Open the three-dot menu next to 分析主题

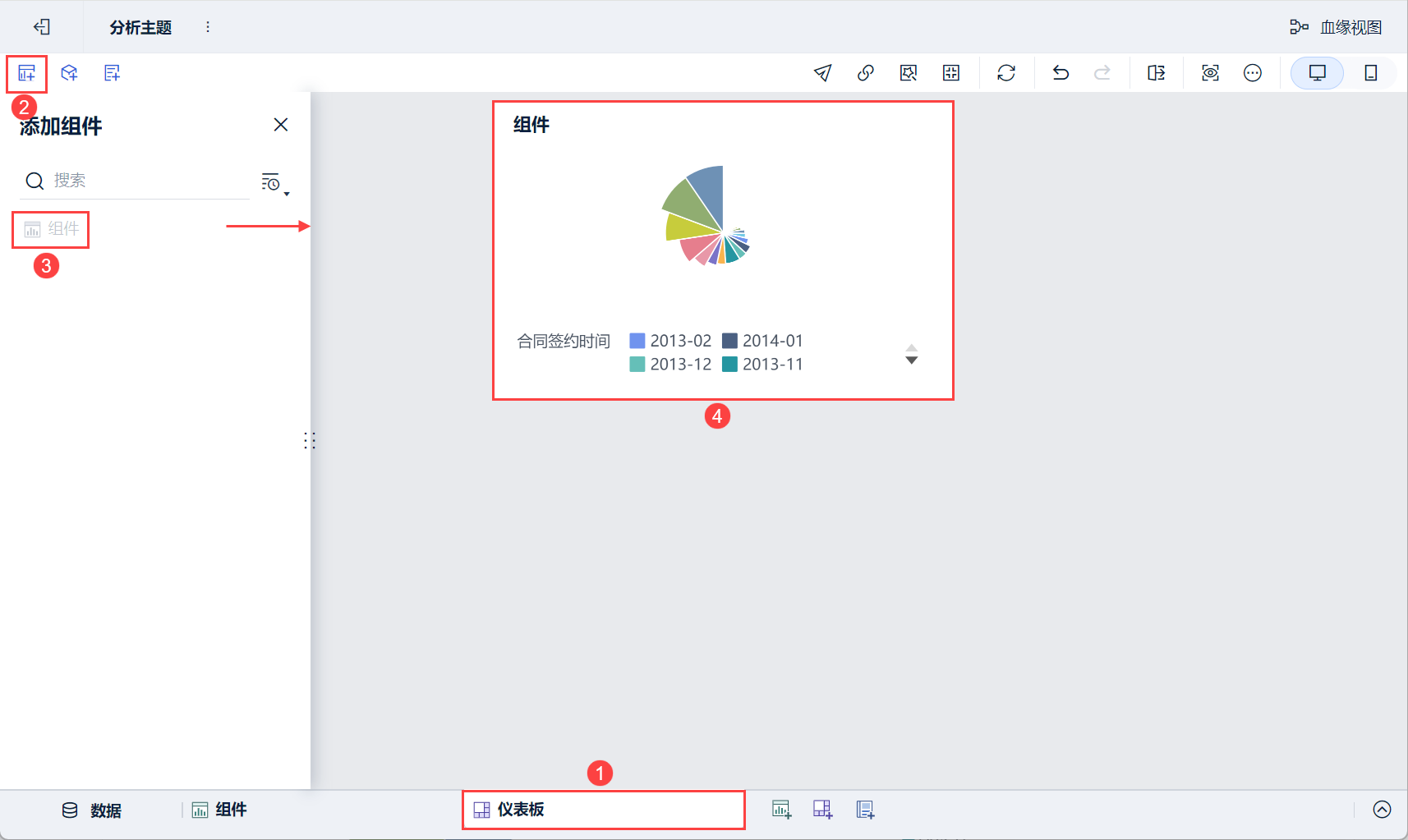(208, 27)
